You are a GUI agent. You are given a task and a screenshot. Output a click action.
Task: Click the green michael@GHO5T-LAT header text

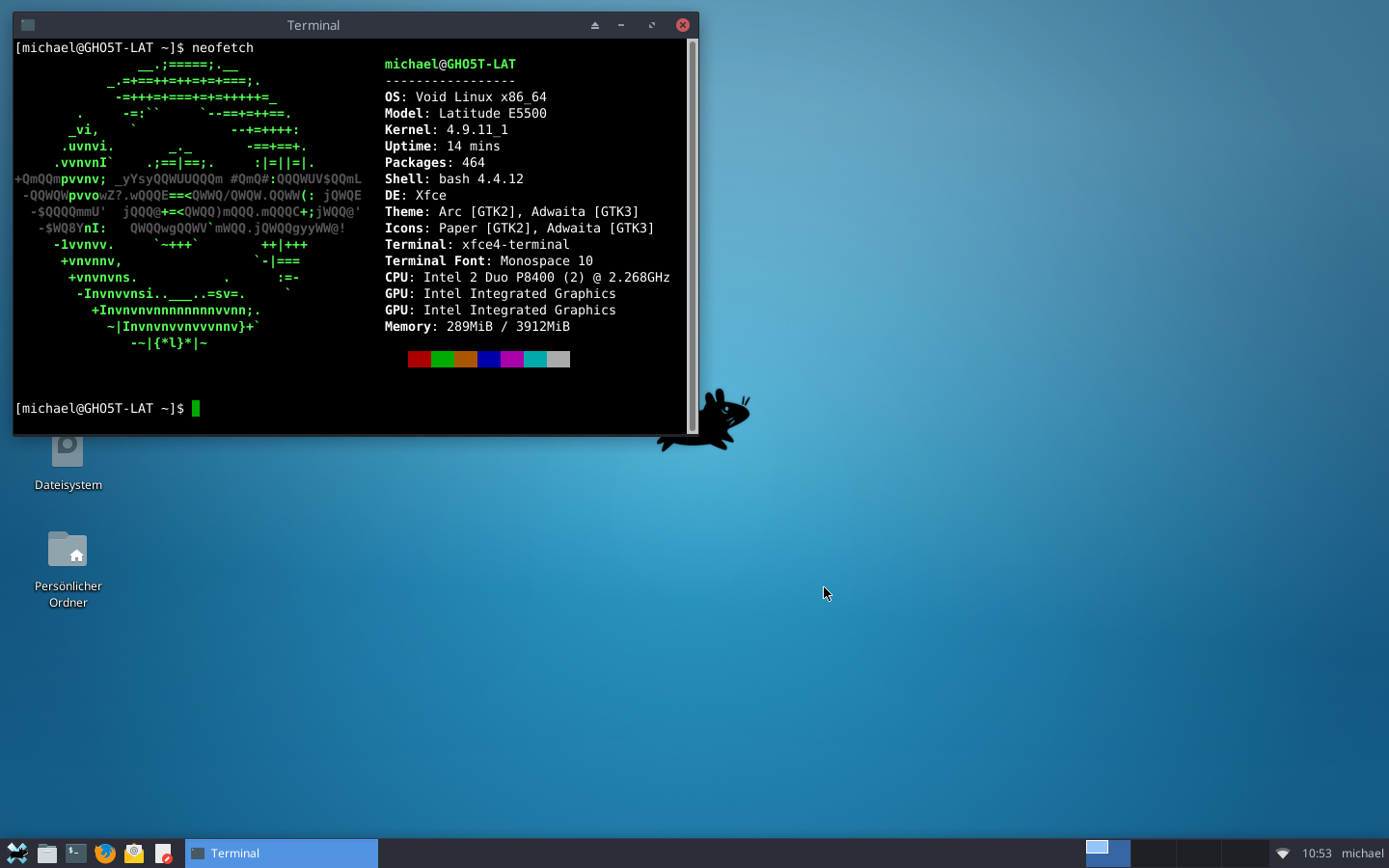450,65
